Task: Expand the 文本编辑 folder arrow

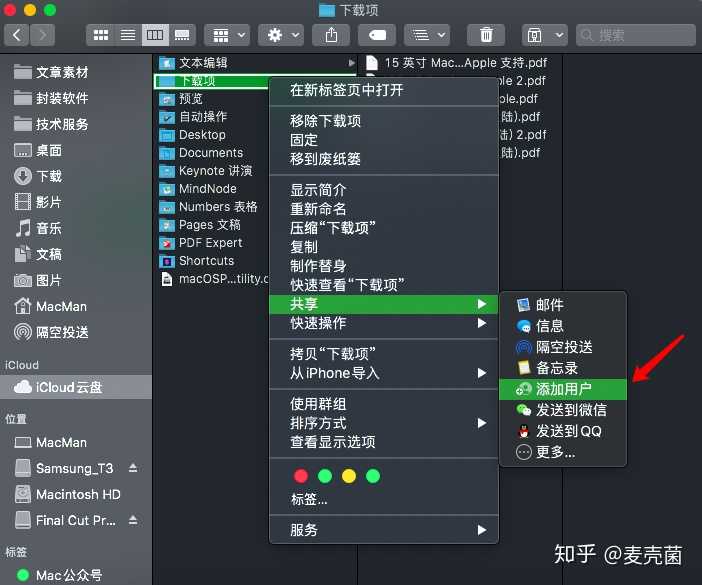Action: (x=351, y=63)
